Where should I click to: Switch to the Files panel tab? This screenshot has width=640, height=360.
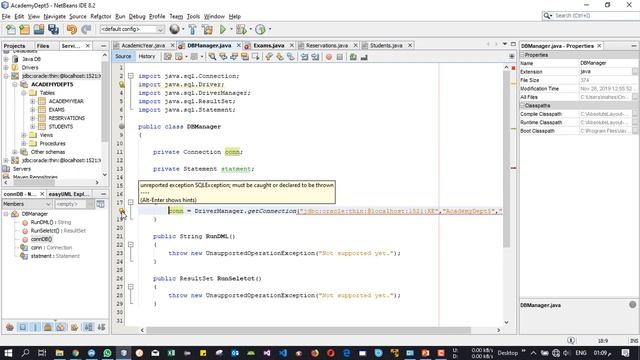coord(43,46)
